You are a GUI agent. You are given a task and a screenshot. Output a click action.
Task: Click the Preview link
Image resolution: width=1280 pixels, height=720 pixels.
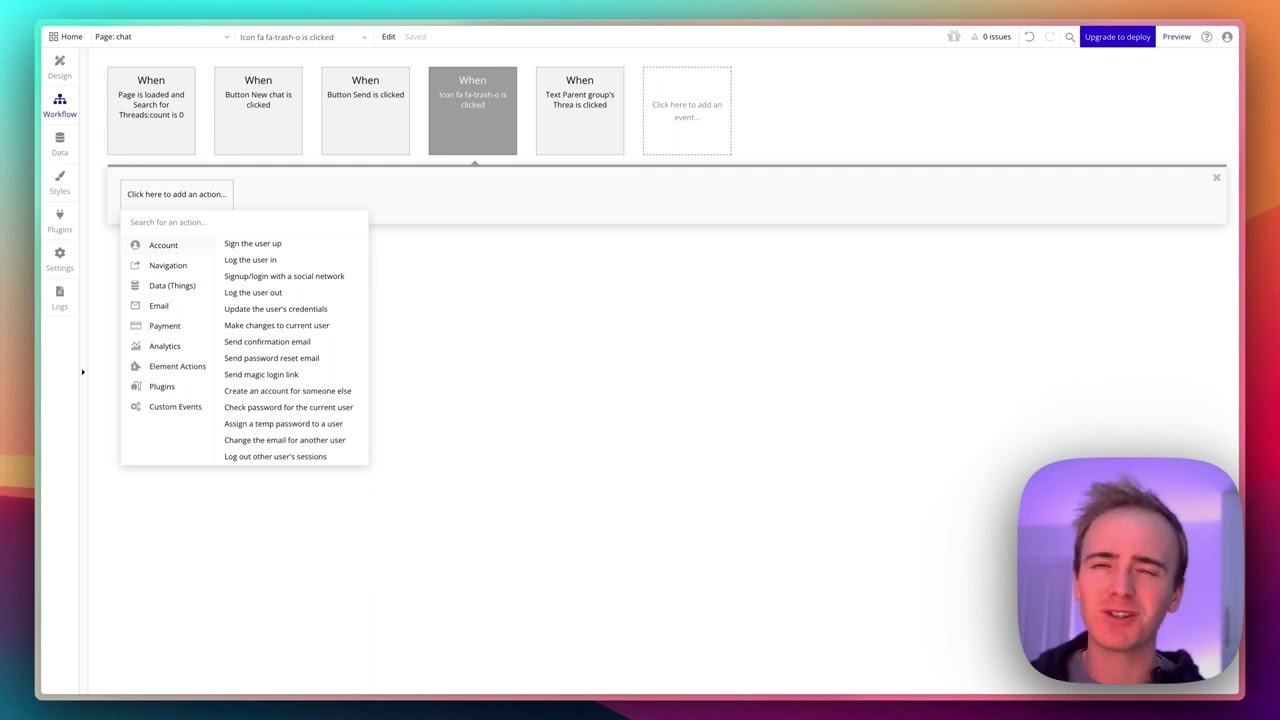click(x=1176, y=37)
